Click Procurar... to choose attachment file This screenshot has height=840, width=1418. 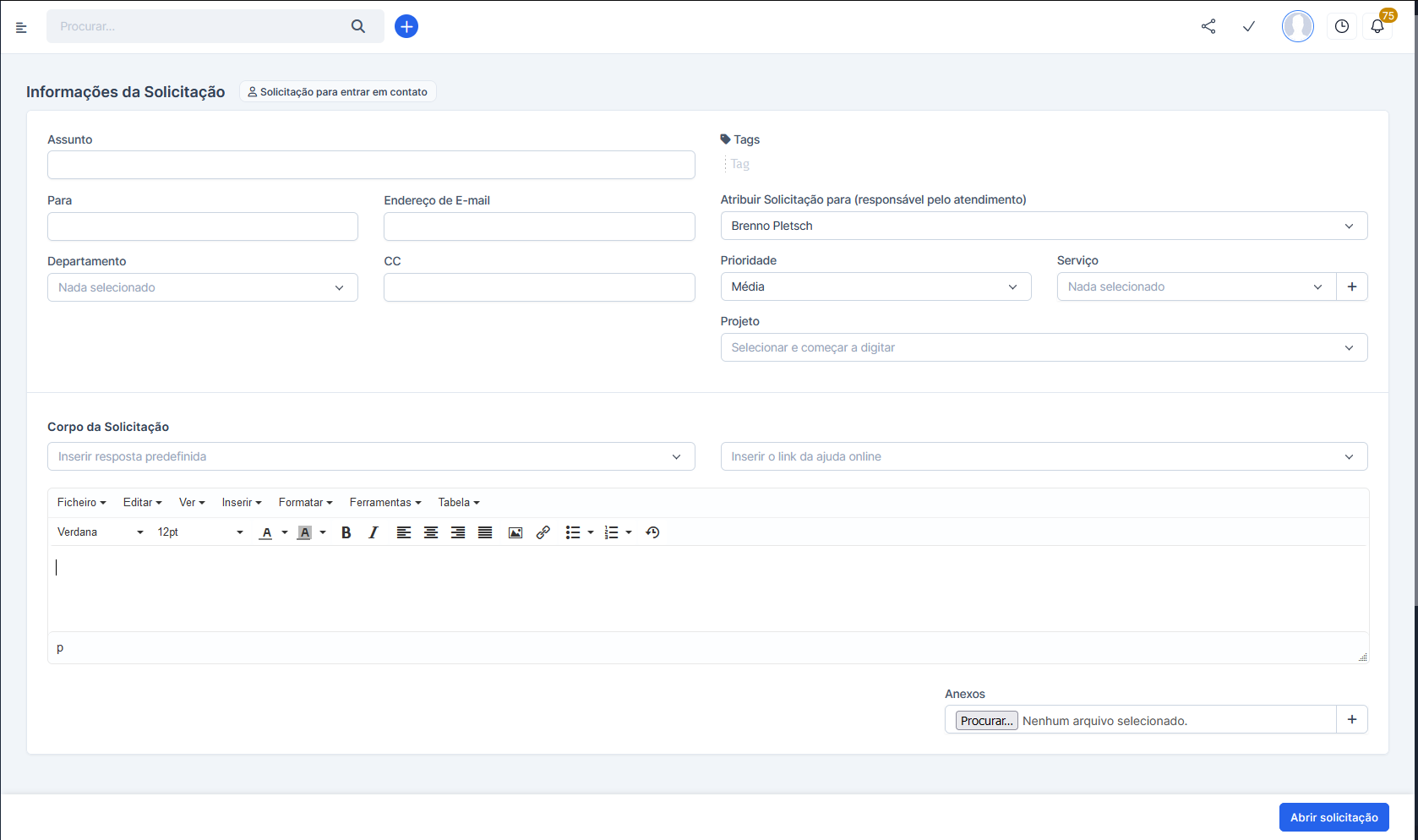pos(986,721)
